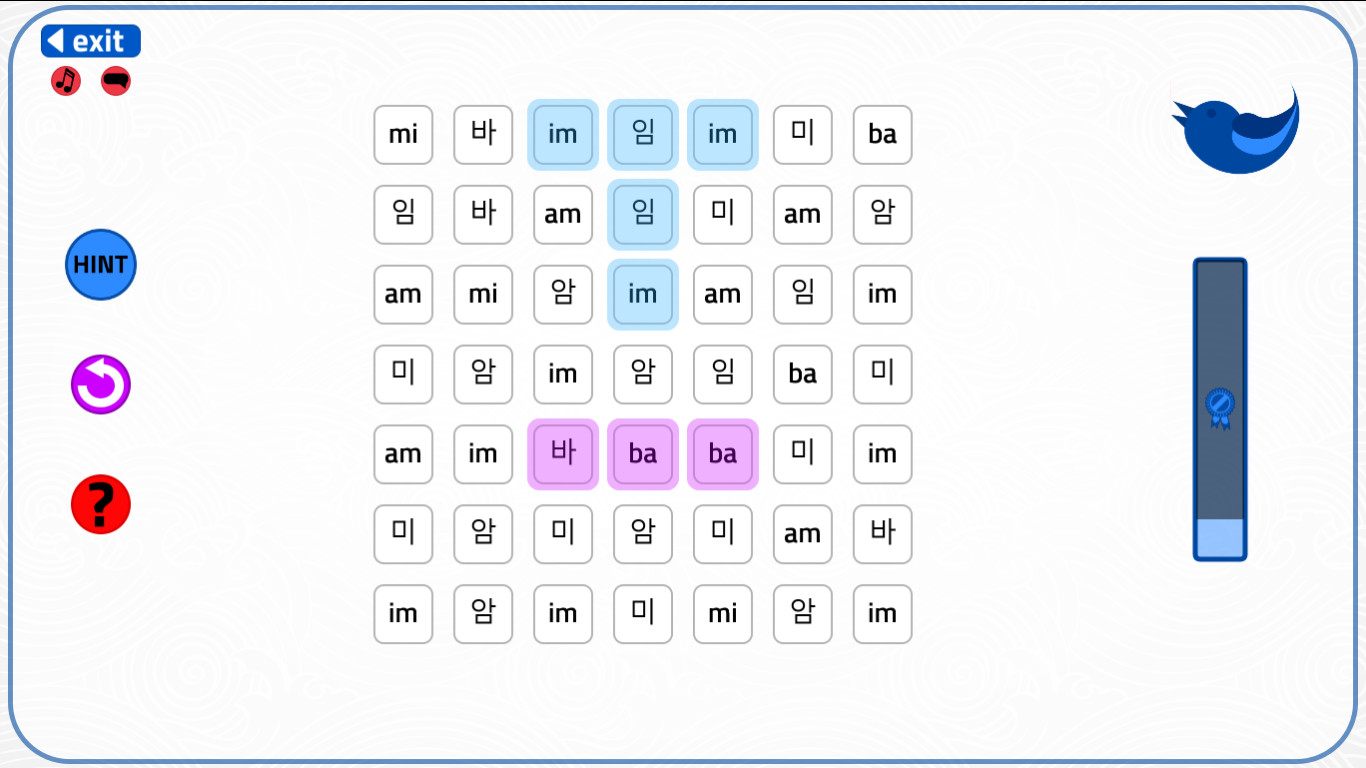Click the Exit button

pyautogui.click(x=90, y=40)
